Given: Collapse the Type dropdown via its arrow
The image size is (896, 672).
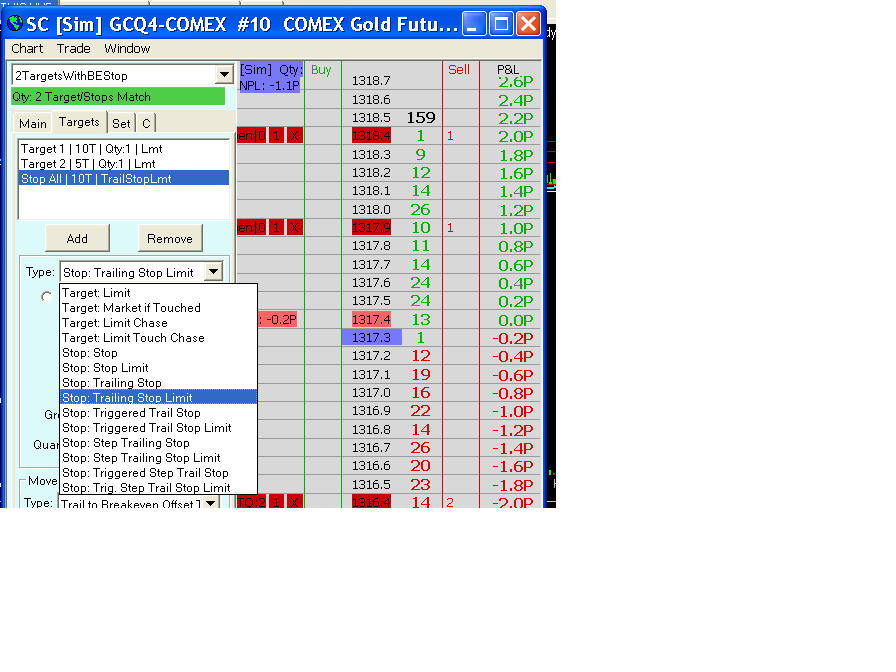Looking at the screenshot, I should pos(214,272).
